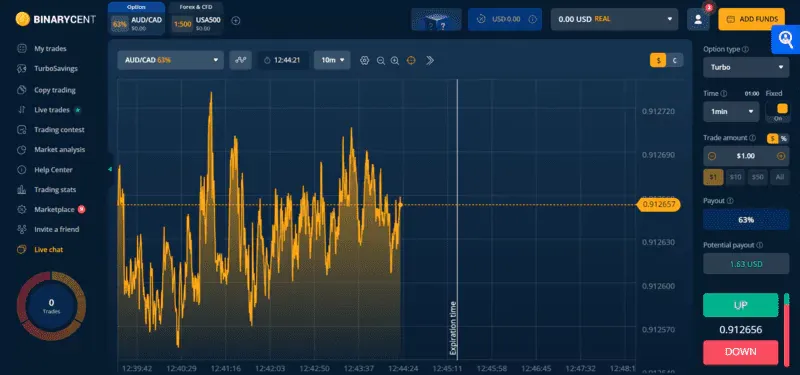Click the Binarycent logo
Image resolution: width=800 pixels, height=375 pixels.
(x=55, y=19)
